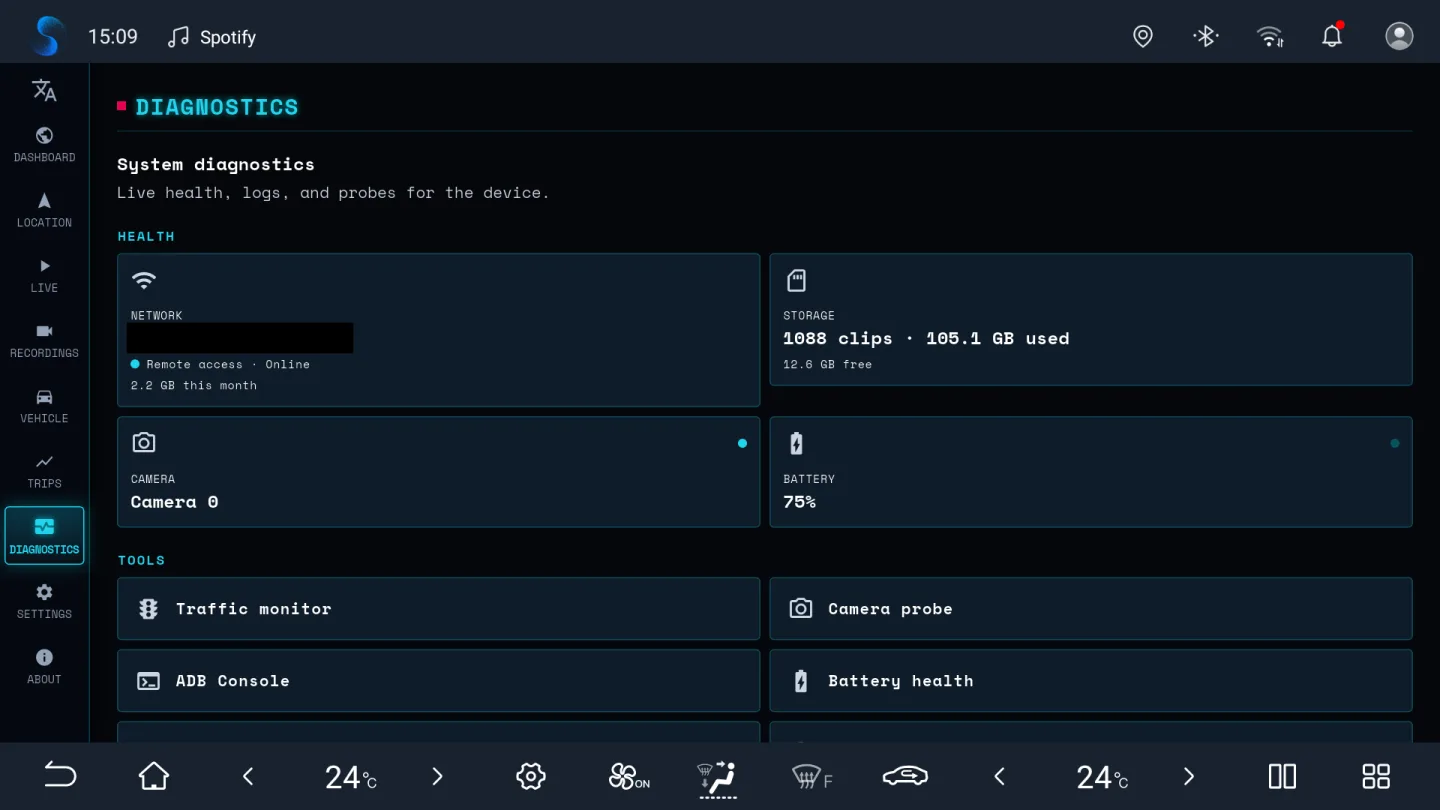Open the ADB Console tool
This screenshot has width=1440, height=810.
point(438,681)
